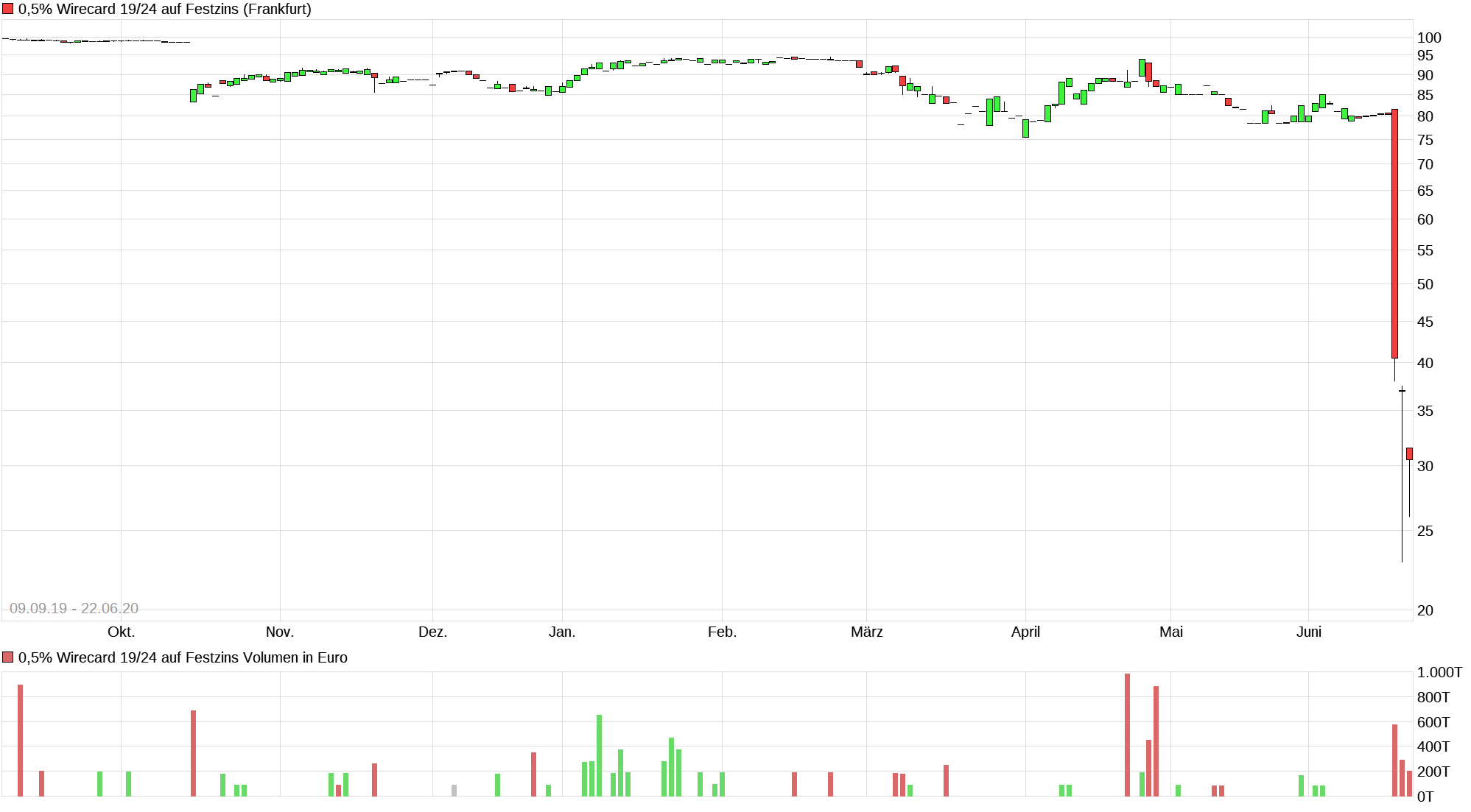Click the red legend square beside the chart title
The image size is (1471, 812).
click(8, 9)
